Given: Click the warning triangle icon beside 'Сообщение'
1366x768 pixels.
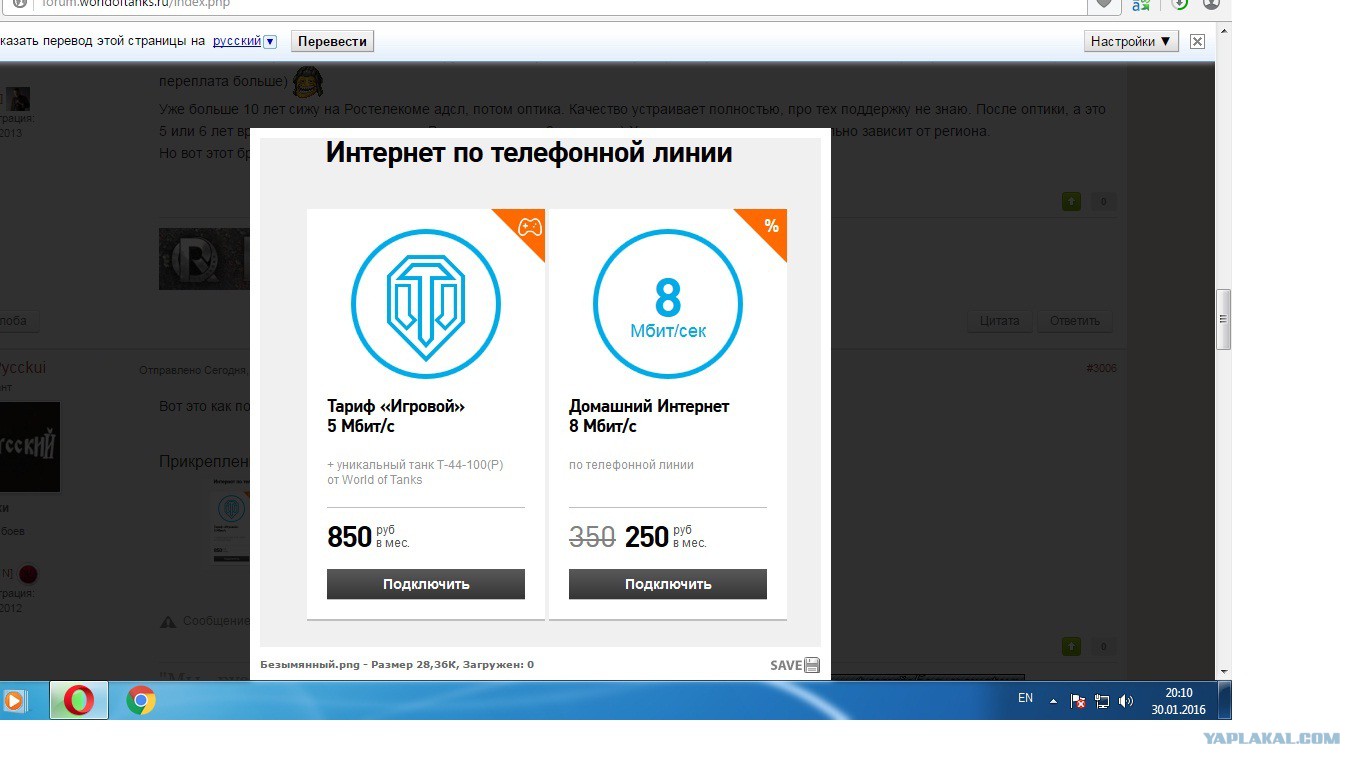Looking at the screenshot, I should (169, 622).
